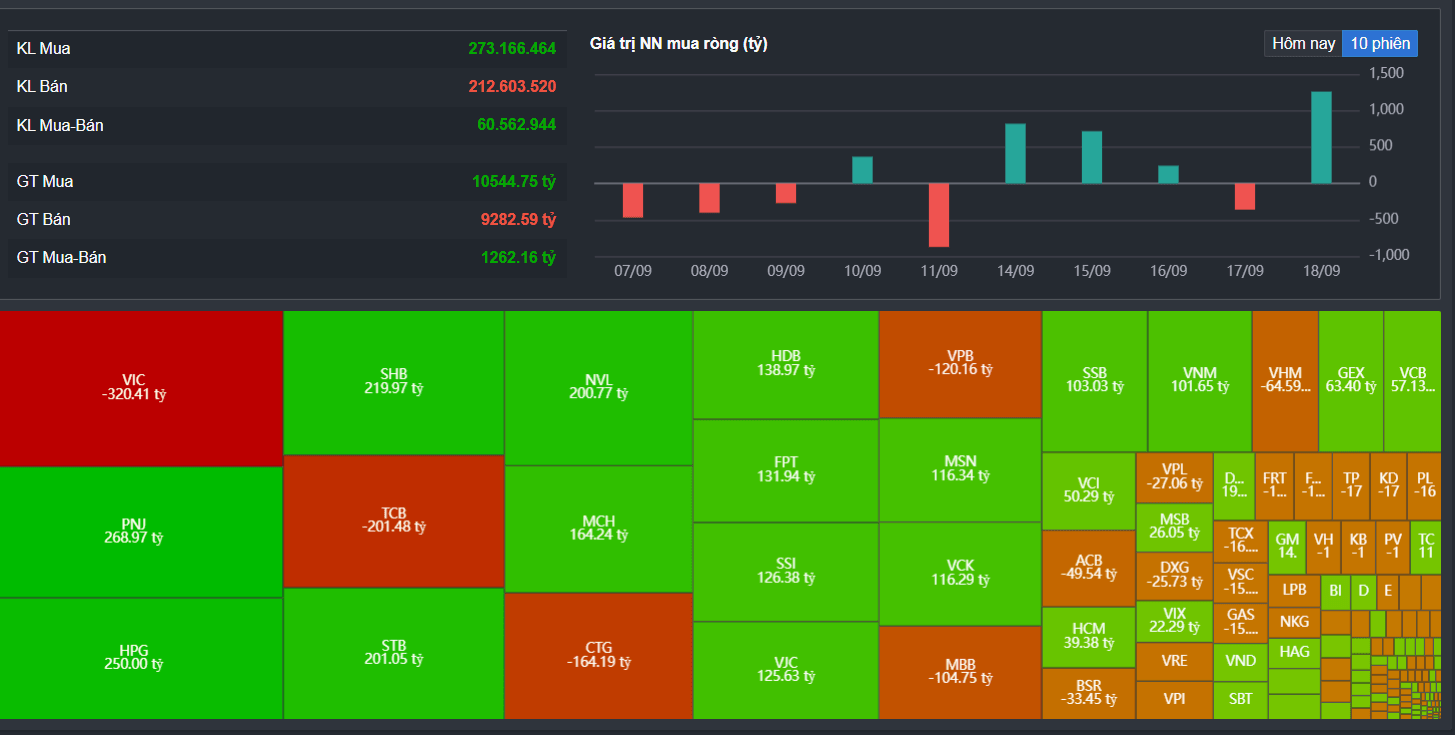
Task: Click the HPG 250.00 tỷ tile
Action: (141, 658)
